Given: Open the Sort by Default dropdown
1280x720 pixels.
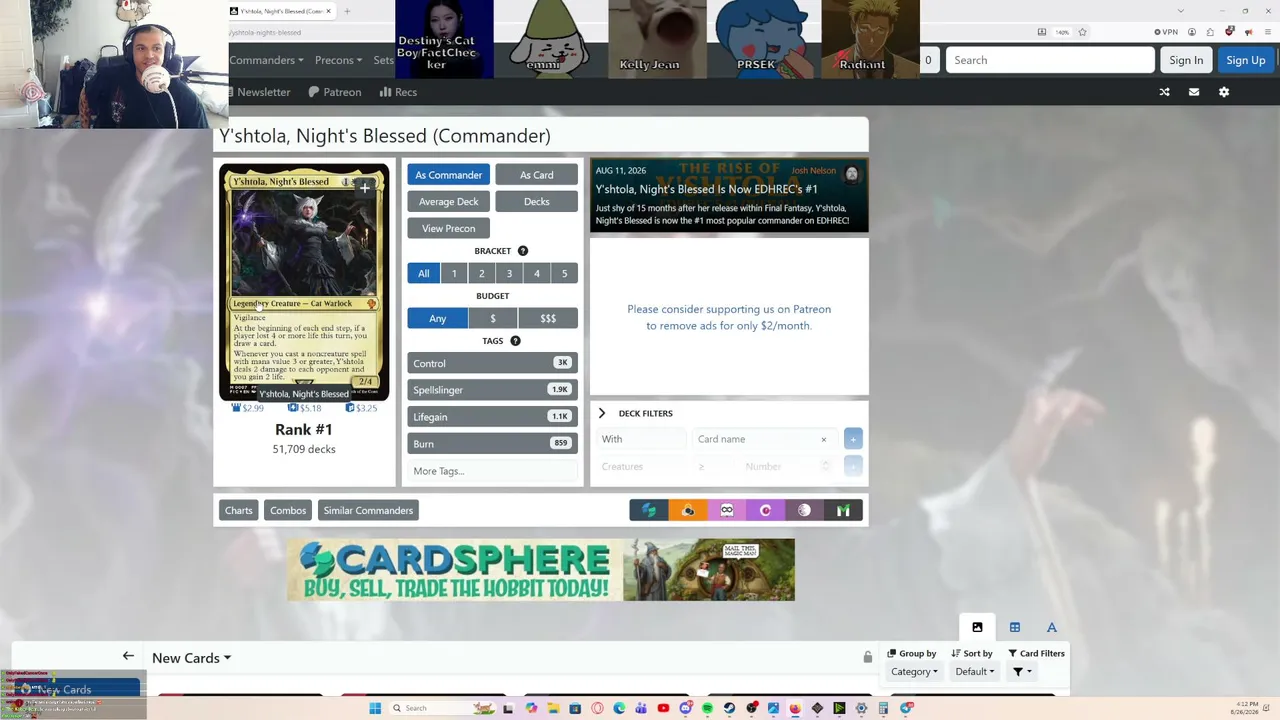Looking at the screenshot, I should coord(974,672).
